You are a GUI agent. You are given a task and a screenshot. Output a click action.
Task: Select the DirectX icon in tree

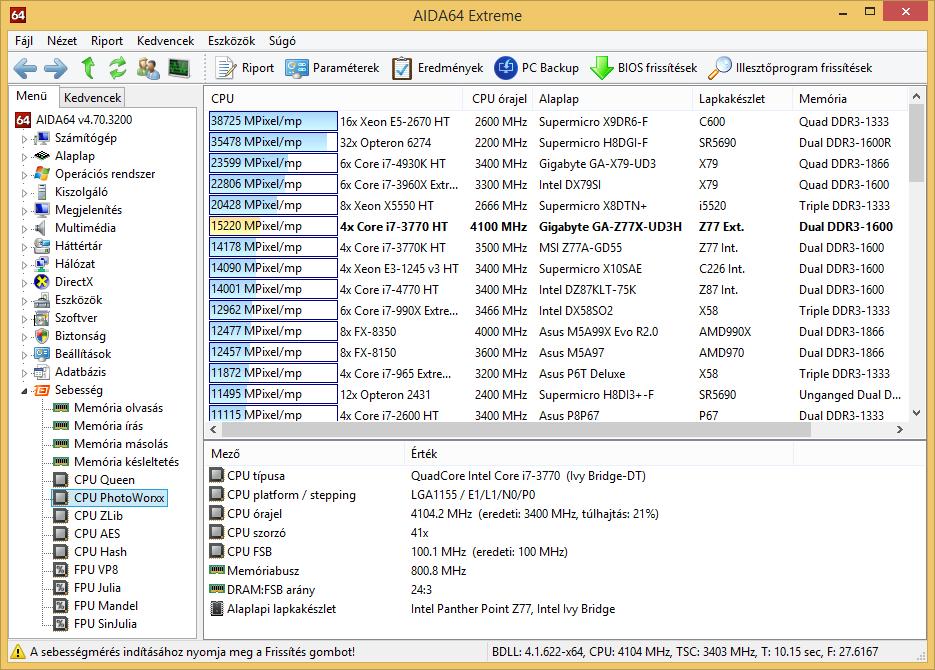(42, 281)
